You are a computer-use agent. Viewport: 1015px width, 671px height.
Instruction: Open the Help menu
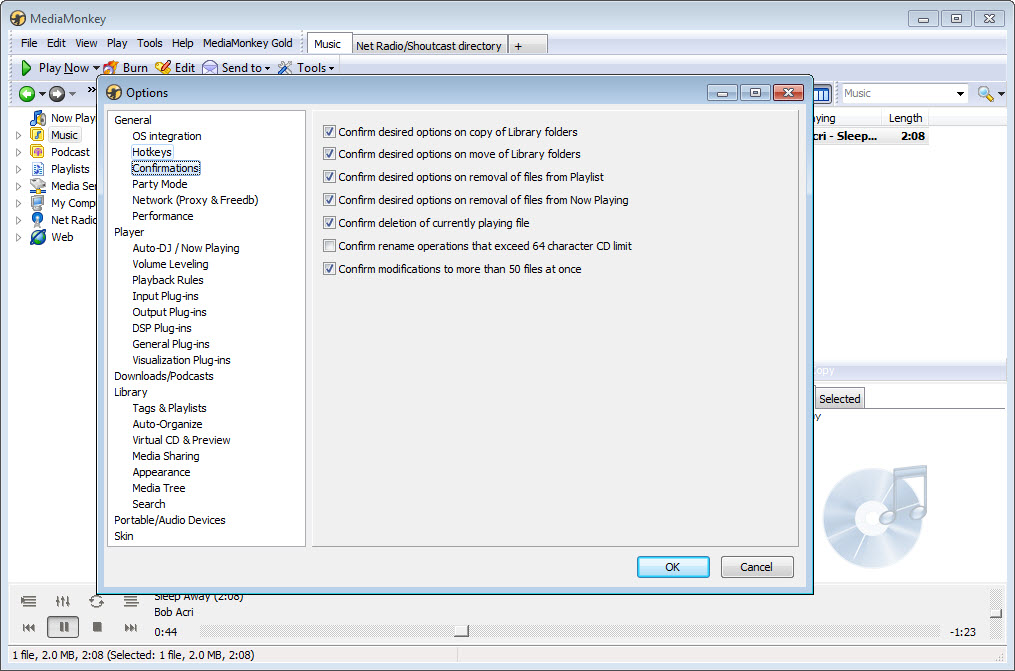coord(183,43)
